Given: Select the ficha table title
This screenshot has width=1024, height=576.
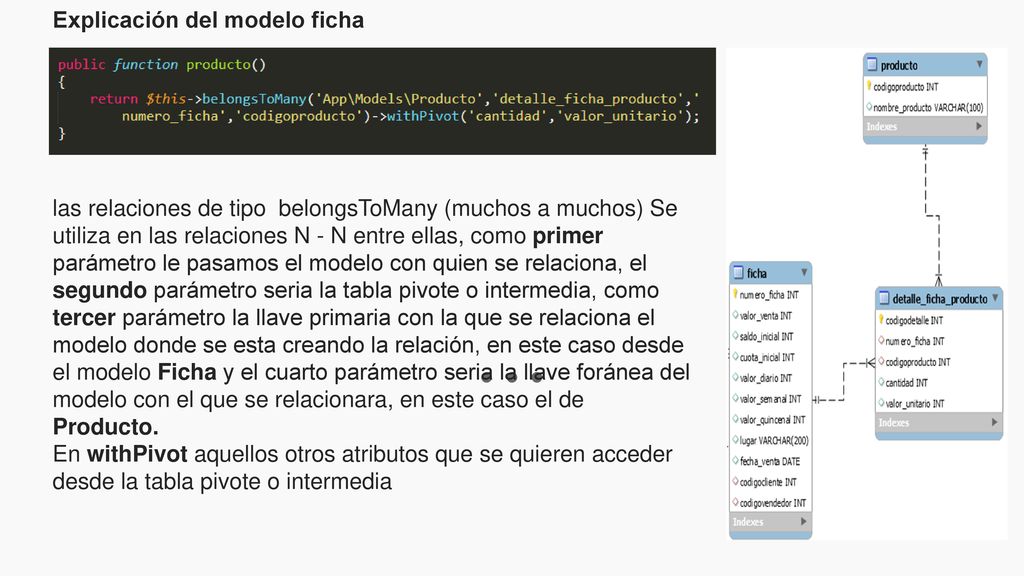Looking at the screenshot, I should click(x=757, y=273).
